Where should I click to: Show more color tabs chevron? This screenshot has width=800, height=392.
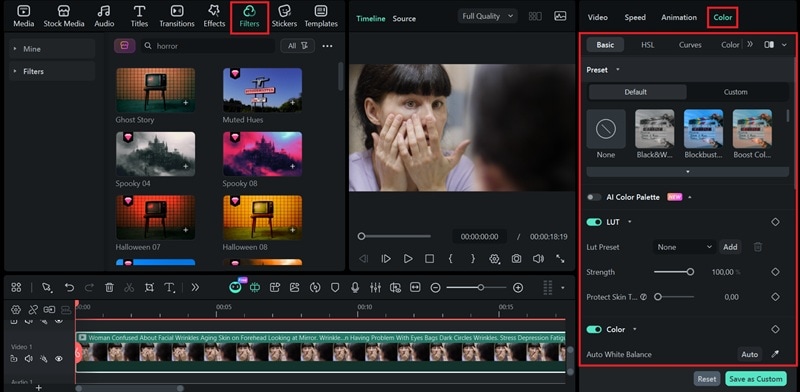[750, 44]
